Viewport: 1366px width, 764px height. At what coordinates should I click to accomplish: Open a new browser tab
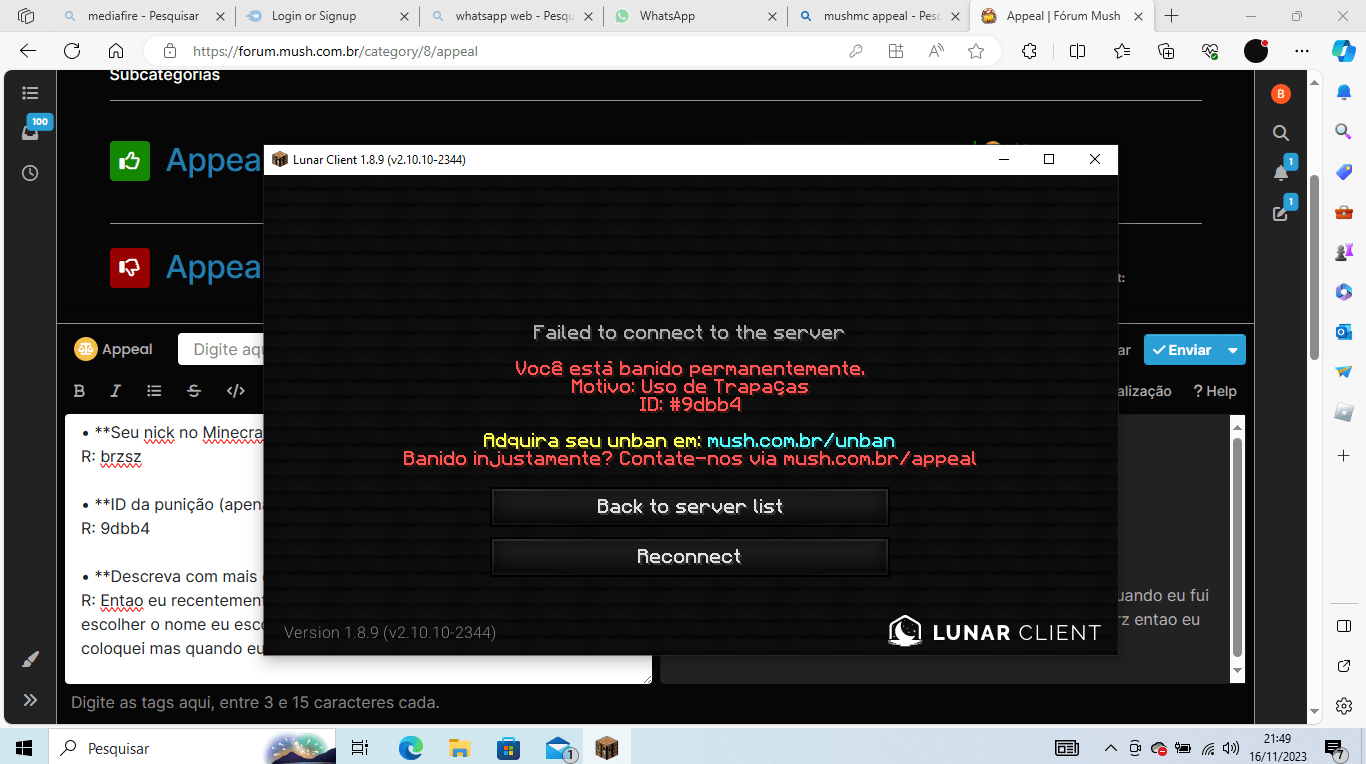[1172, 16]
